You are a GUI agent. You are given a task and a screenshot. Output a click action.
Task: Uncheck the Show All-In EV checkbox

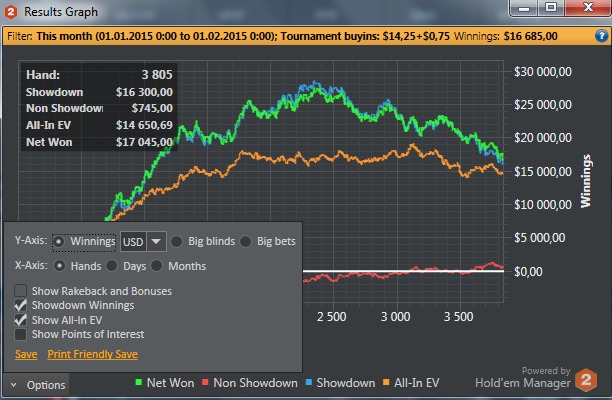click(x=20, y=320)
